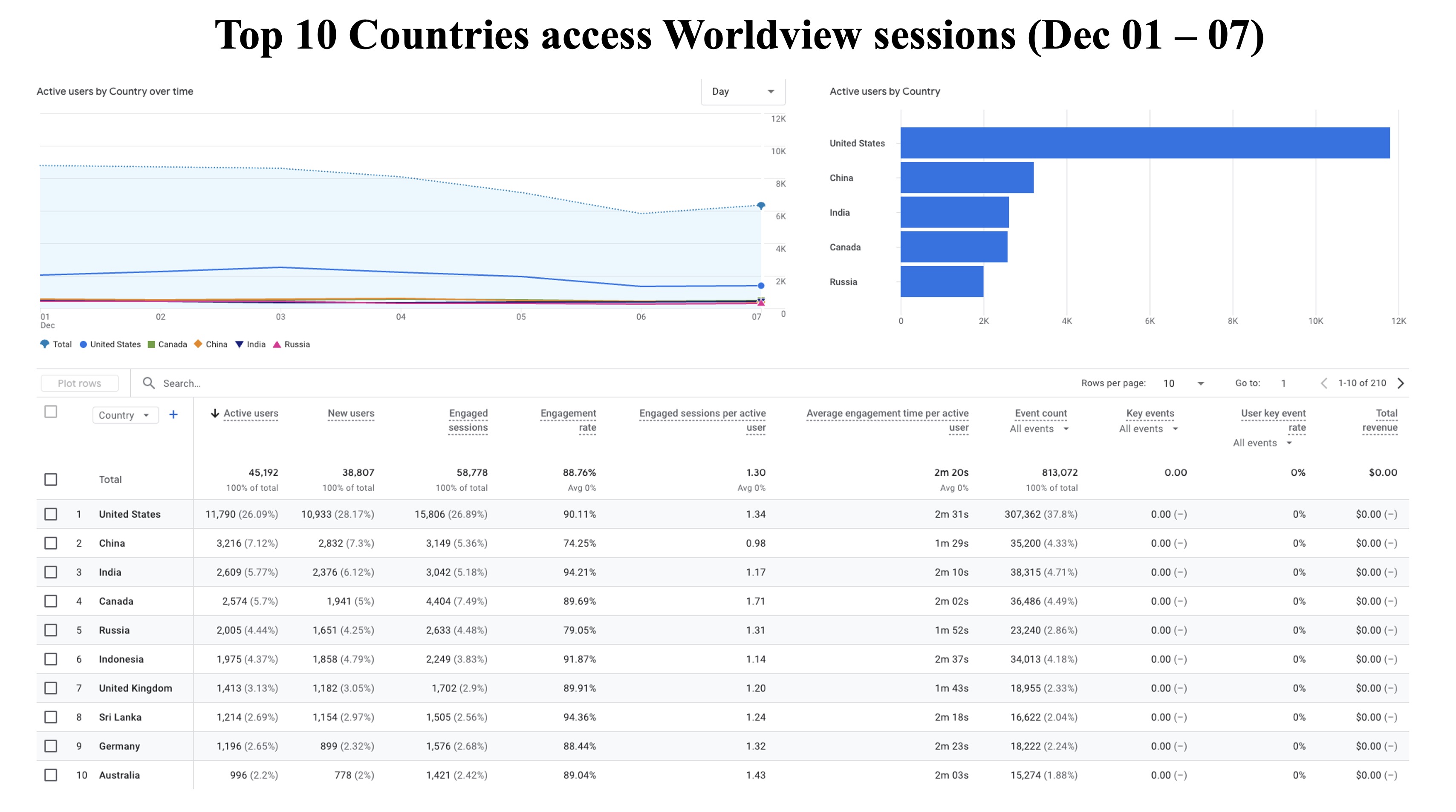Open the Day granularity dropdown

click(742, 92)
